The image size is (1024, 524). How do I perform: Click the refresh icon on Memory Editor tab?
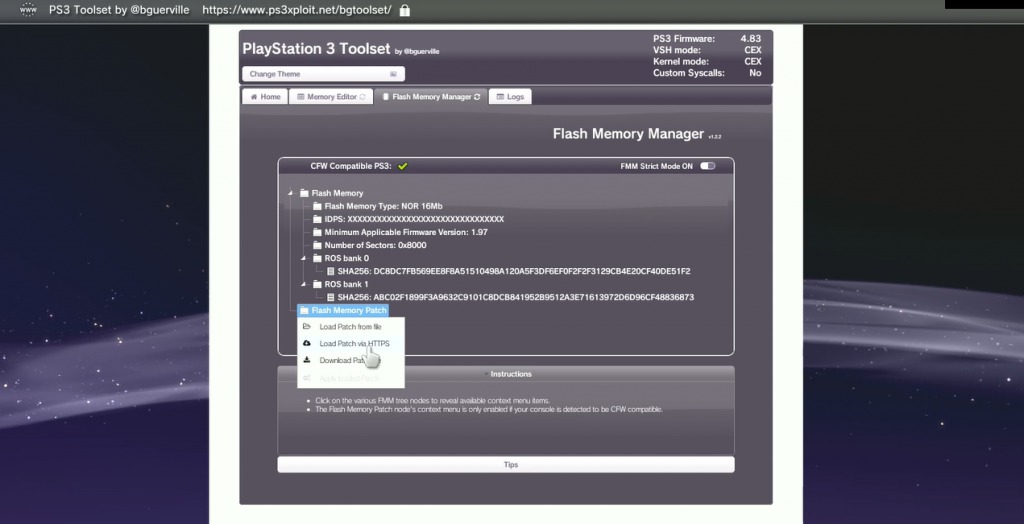pyautogui.click(x=363, y=97)
